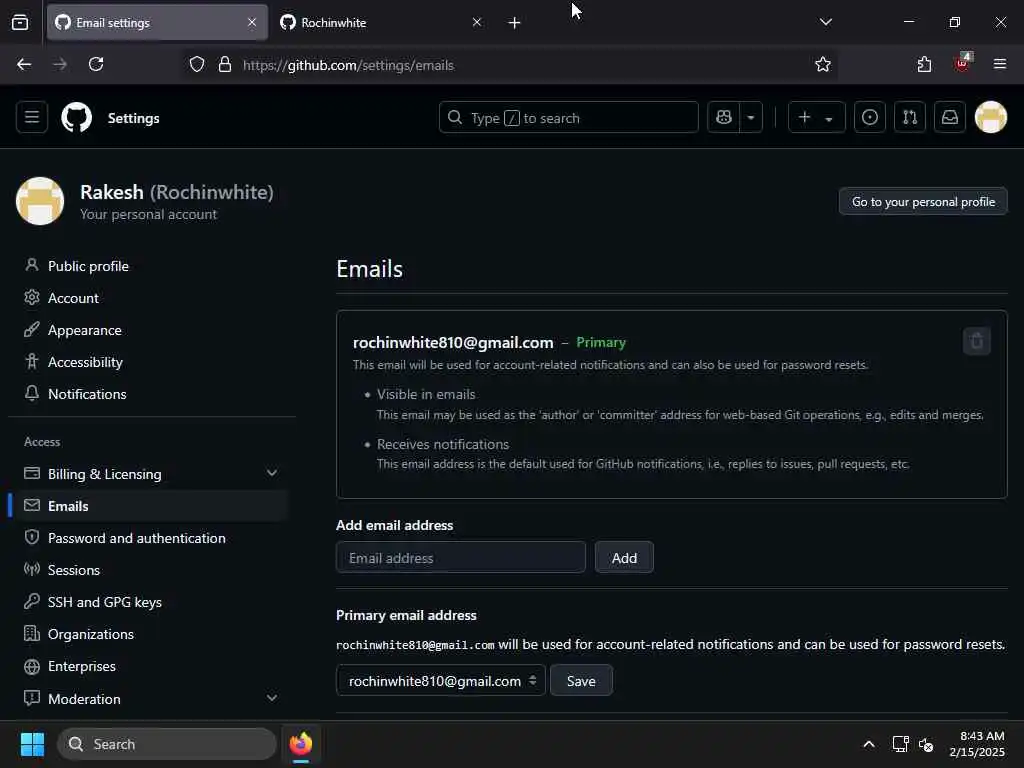Open Account settings
Image resolution: width=1024 pixels, height=768 pixels.
point(73,298)
